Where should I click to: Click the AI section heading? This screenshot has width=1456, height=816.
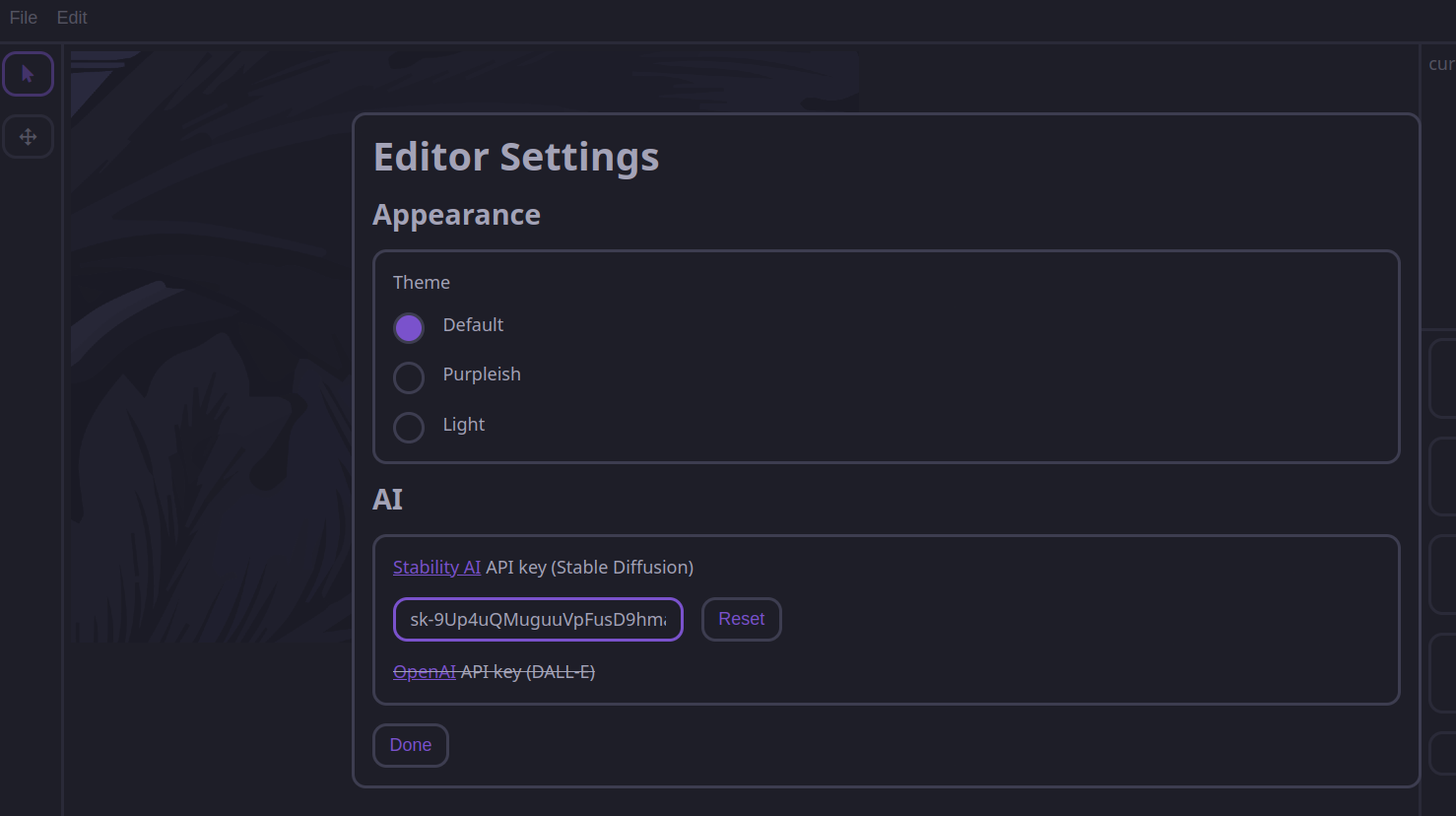pyautogui.click(x=387, y=500)
